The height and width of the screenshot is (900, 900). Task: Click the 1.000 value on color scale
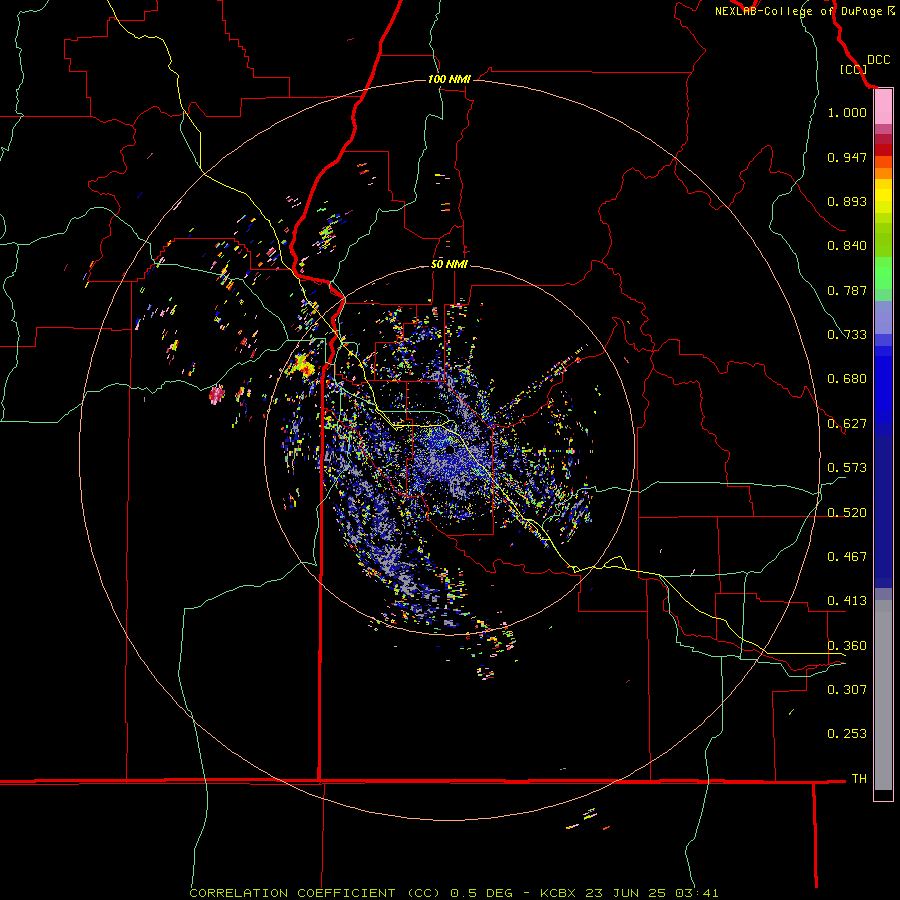click(847, 112)
